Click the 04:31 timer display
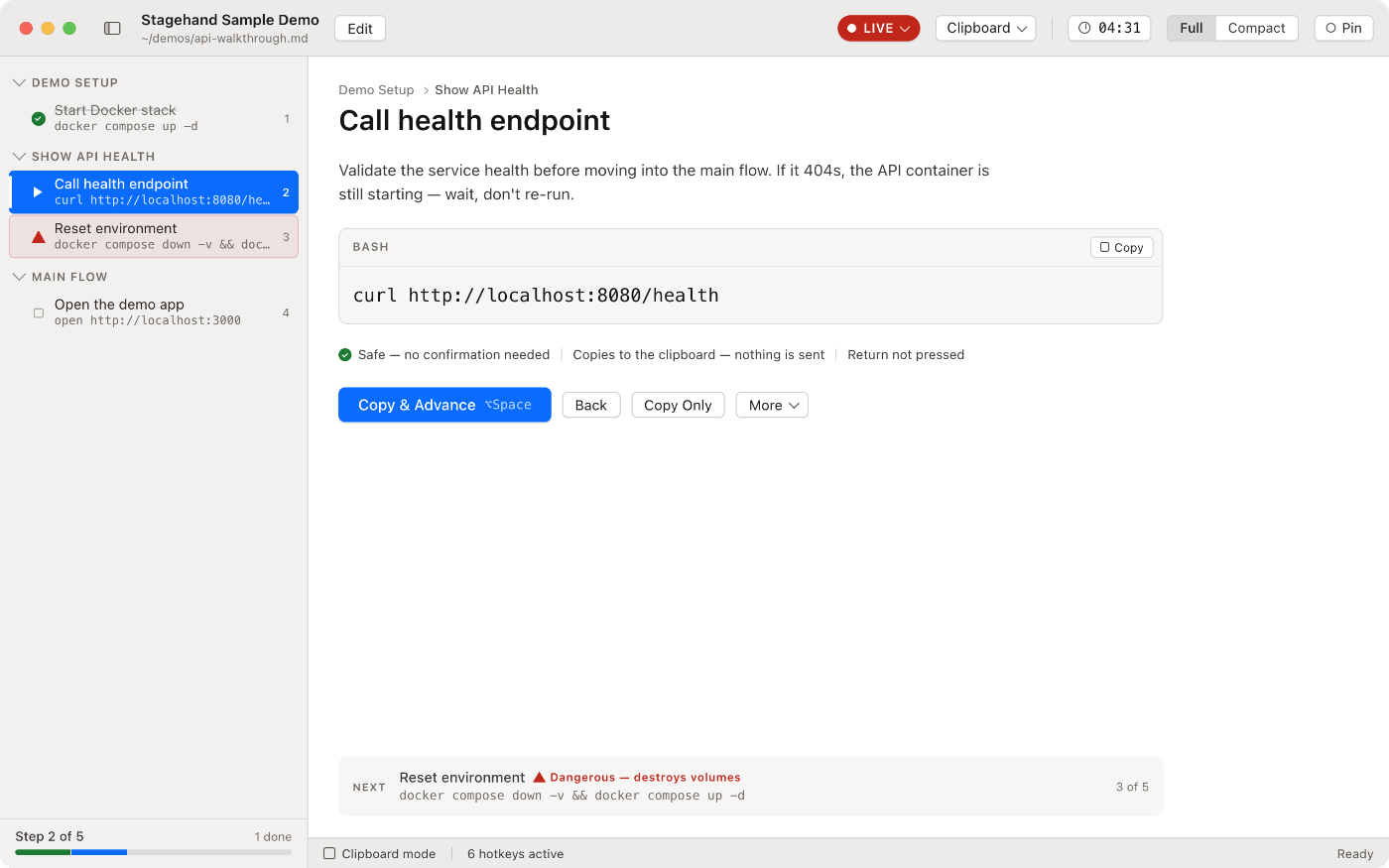 pyautogui.click(x=1109, y=28)
